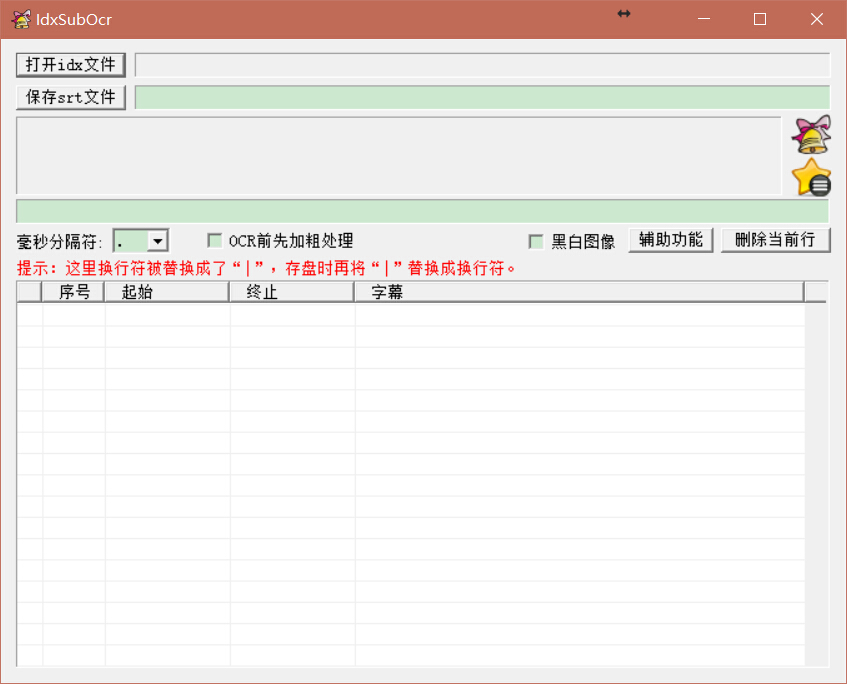Click the idx file path field

coord(482,65)
